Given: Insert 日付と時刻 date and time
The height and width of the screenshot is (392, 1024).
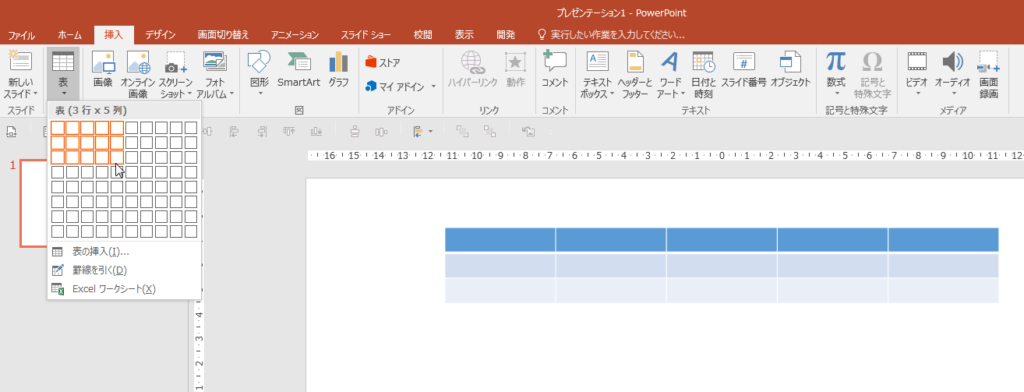Looking at the screenshot, I should click(x=703, y=73).
